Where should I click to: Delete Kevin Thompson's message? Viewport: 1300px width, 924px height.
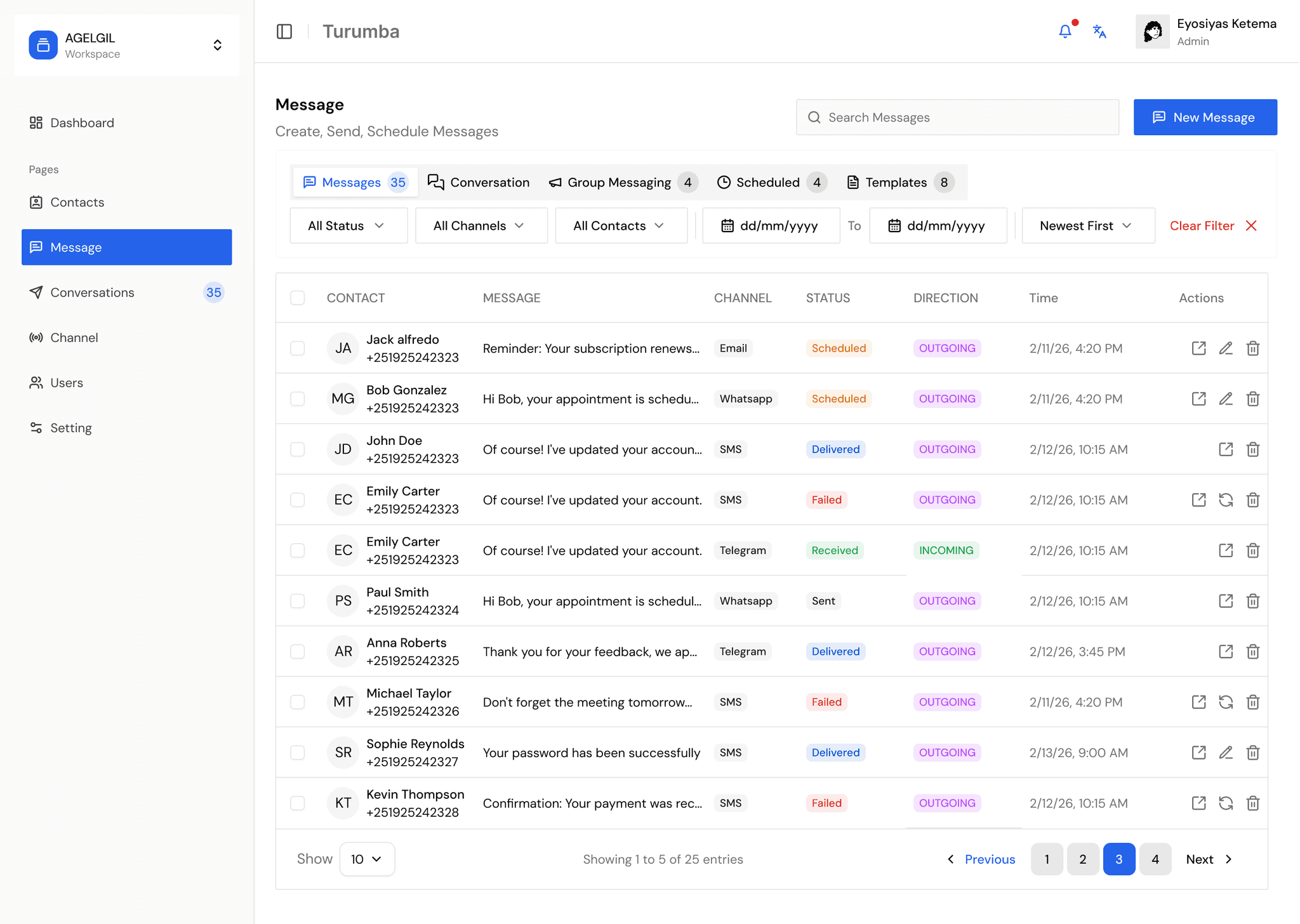coord(1253,803)
